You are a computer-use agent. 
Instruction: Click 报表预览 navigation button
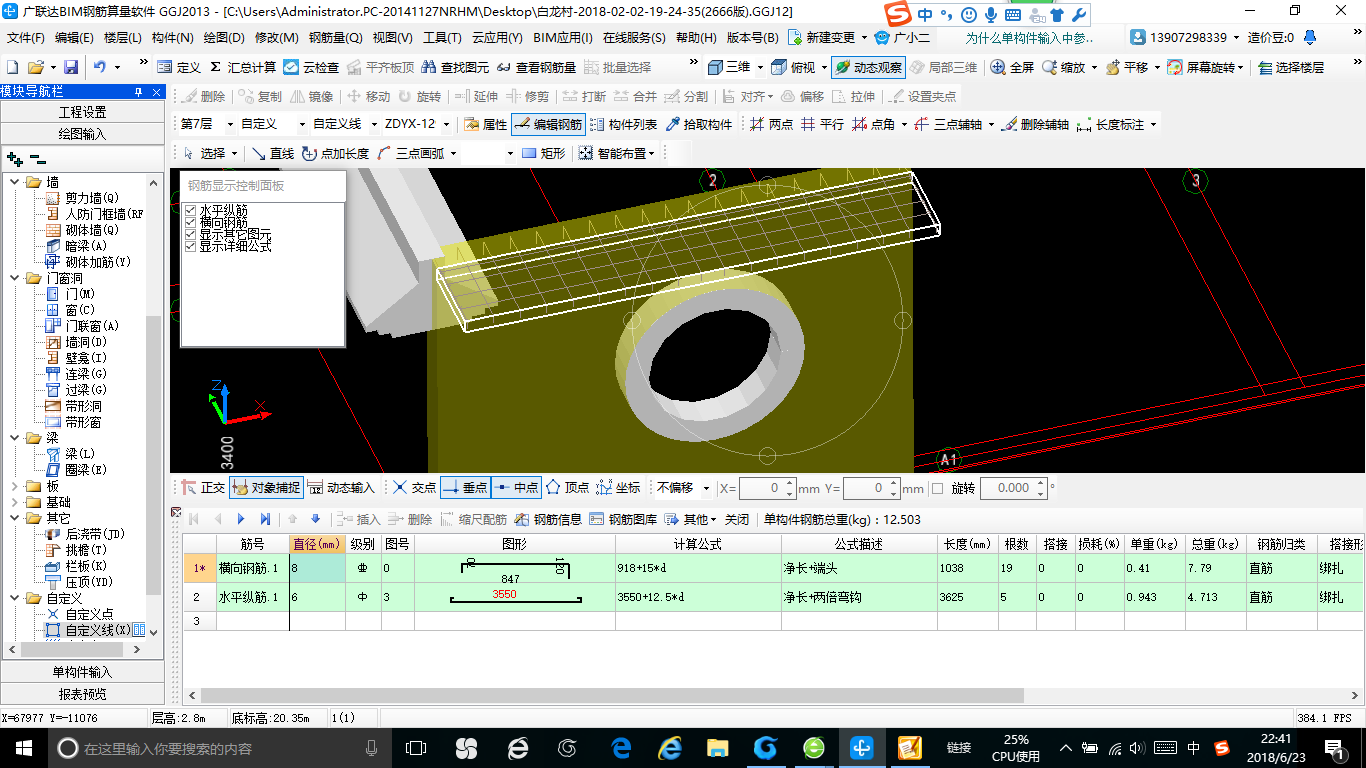coord(82,694)
